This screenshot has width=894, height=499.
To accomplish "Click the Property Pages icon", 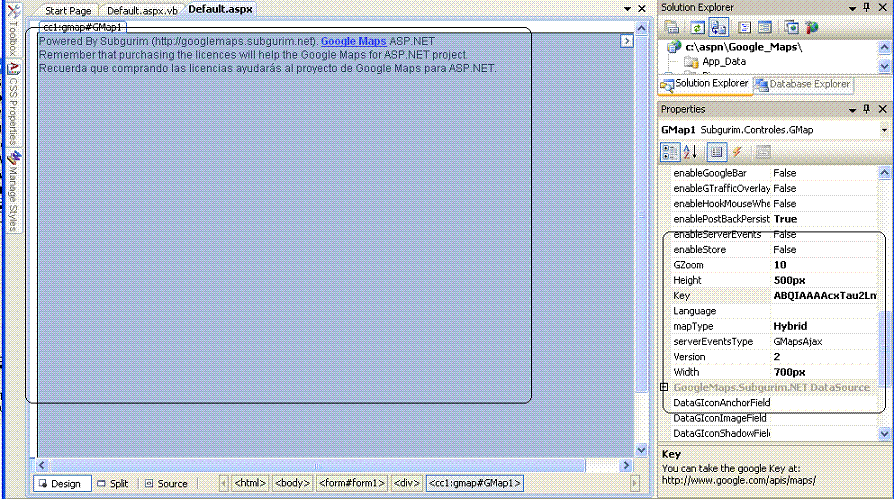I will (x=763, y=152).
